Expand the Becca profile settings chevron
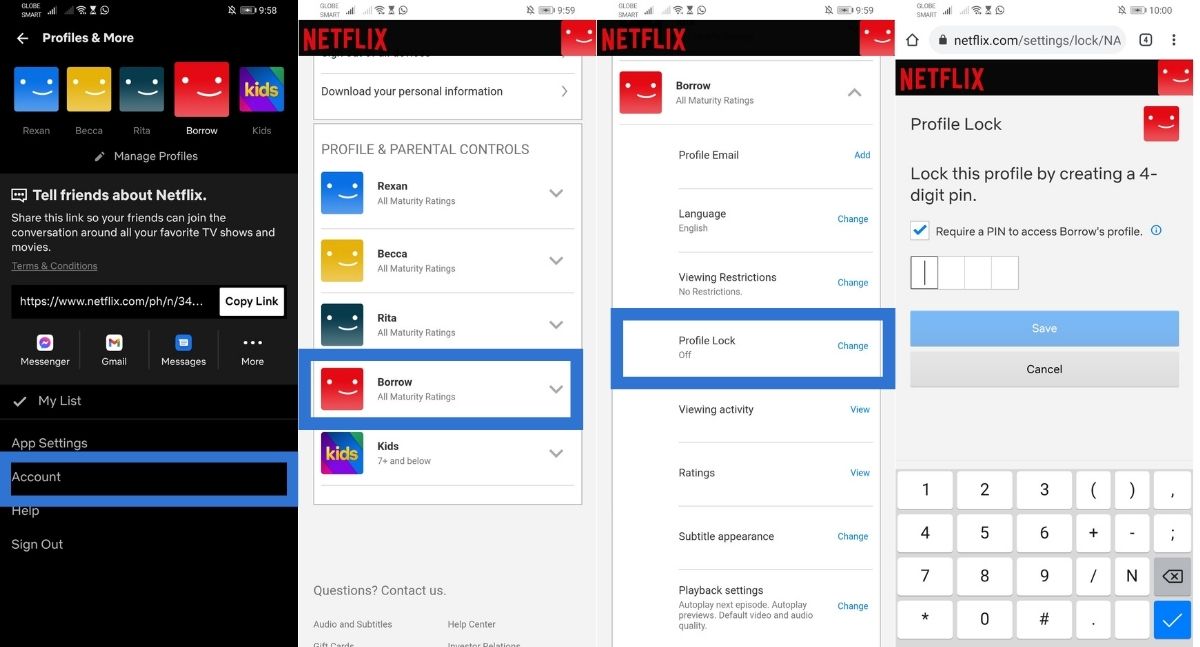This screenshot has width=1200, height=647. (556, 260)
